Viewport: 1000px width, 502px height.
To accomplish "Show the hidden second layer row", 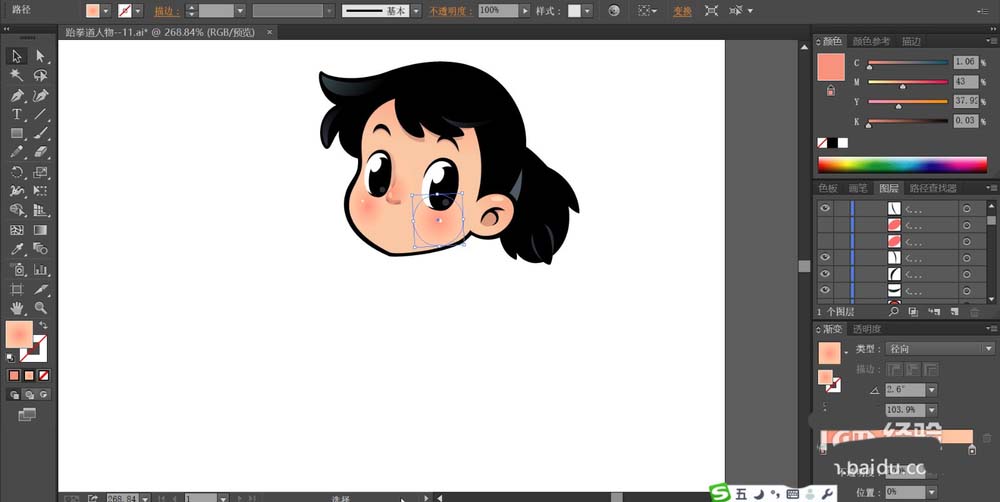I will point(825,225).
